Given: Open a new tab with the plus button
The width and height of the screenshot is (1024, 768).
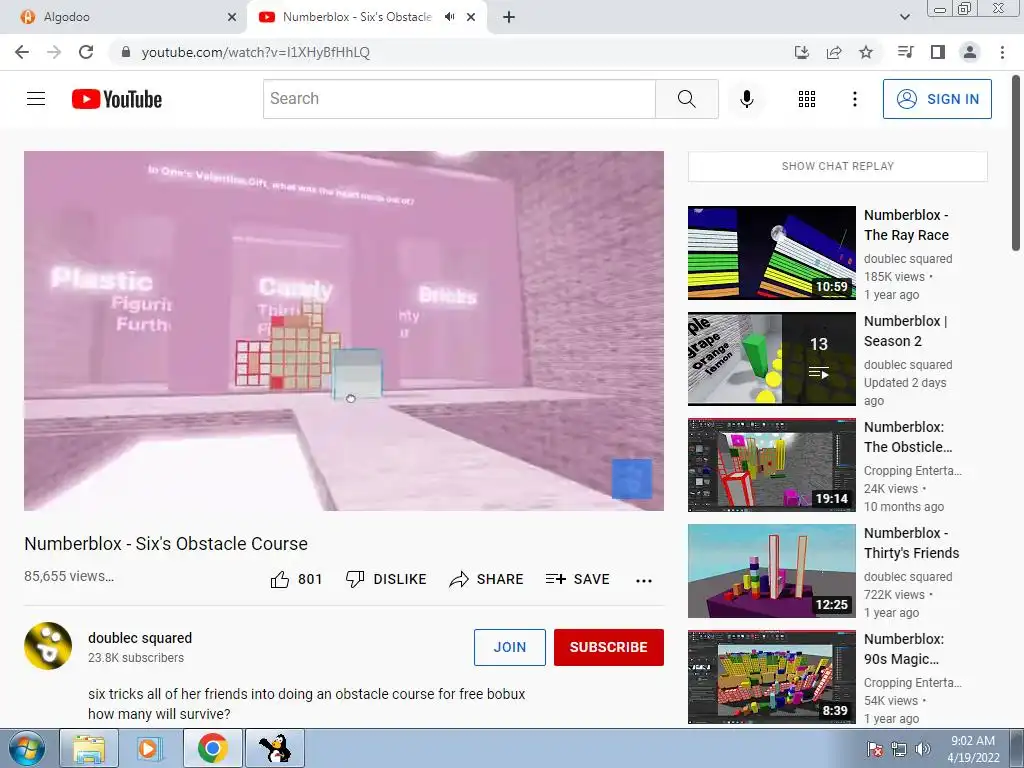Looking at the screenshot, I should [509, 17].
